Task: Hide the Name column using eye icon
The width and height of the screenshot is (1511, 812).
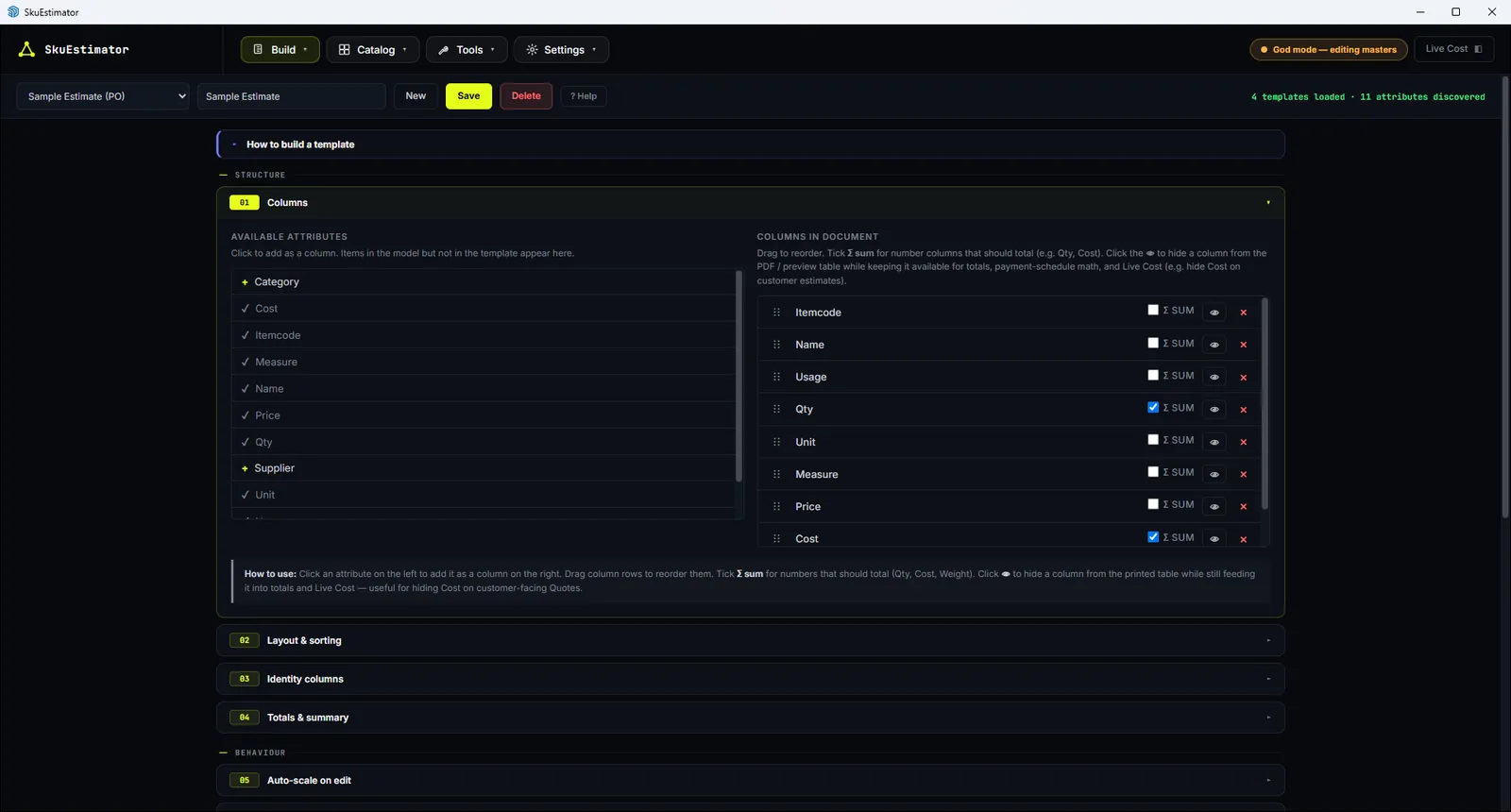Action: coord(1214,345)
